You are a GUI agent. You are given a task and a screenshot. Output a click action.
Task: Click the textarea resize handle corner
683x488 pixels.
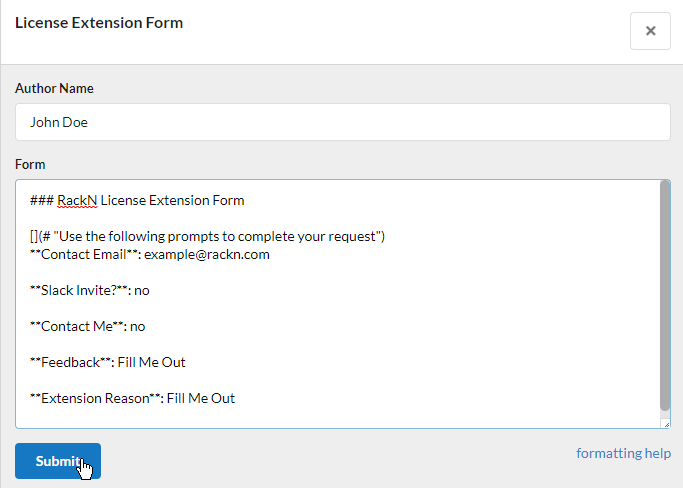[x=665, y=423]
